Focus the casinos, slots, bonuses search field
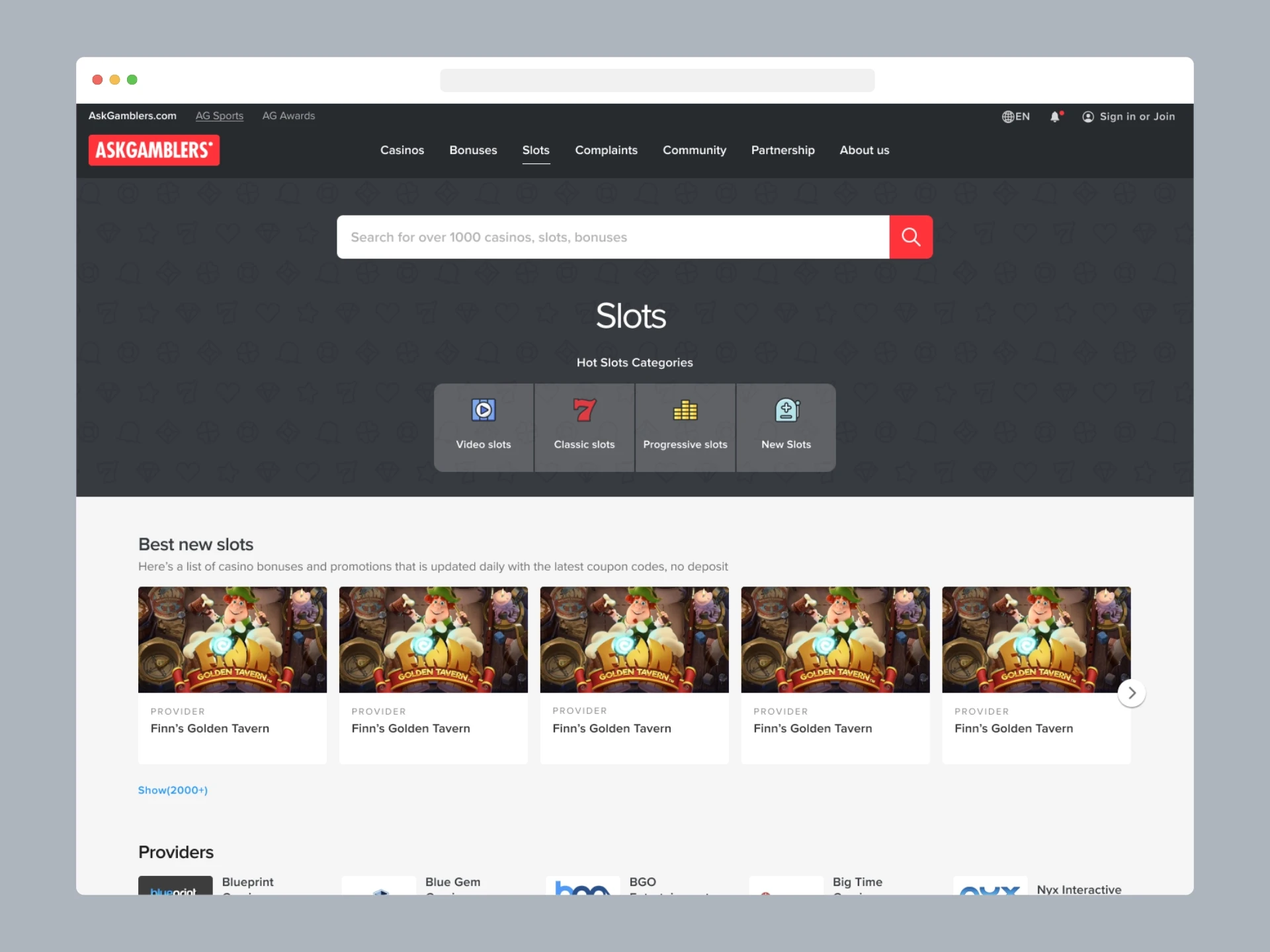1270x952 pixels. tap(612, 237)
